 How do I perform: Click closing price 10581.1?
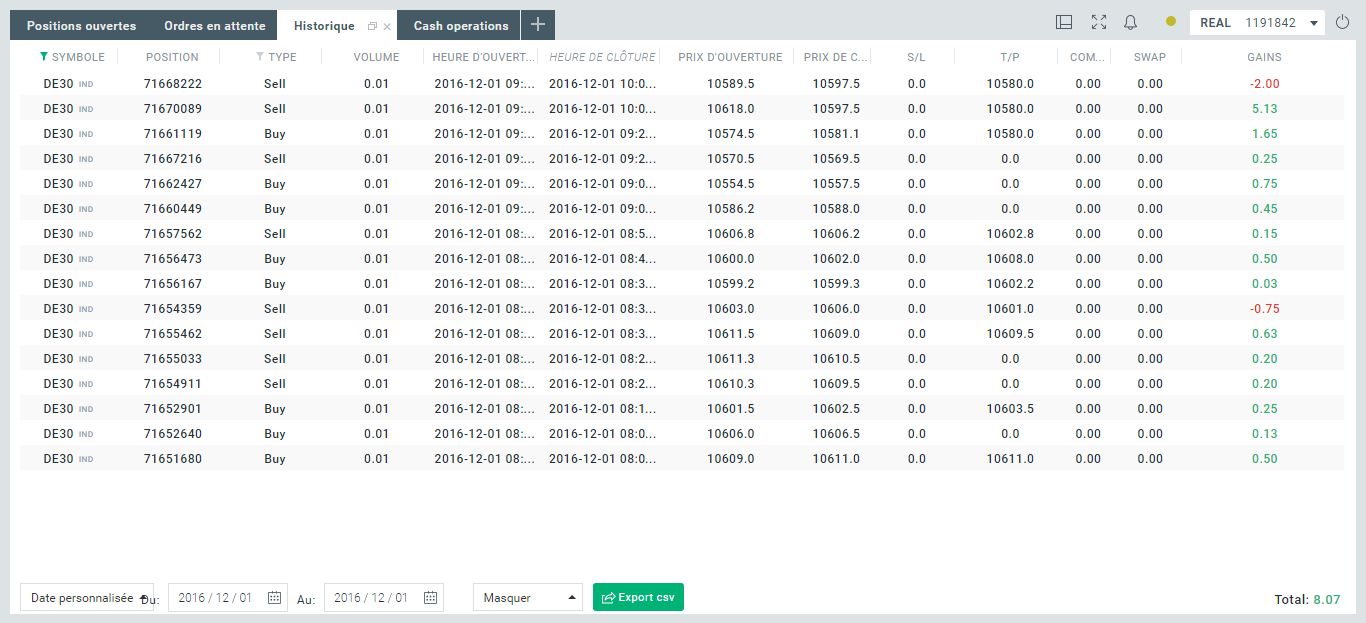pos(836,134)
